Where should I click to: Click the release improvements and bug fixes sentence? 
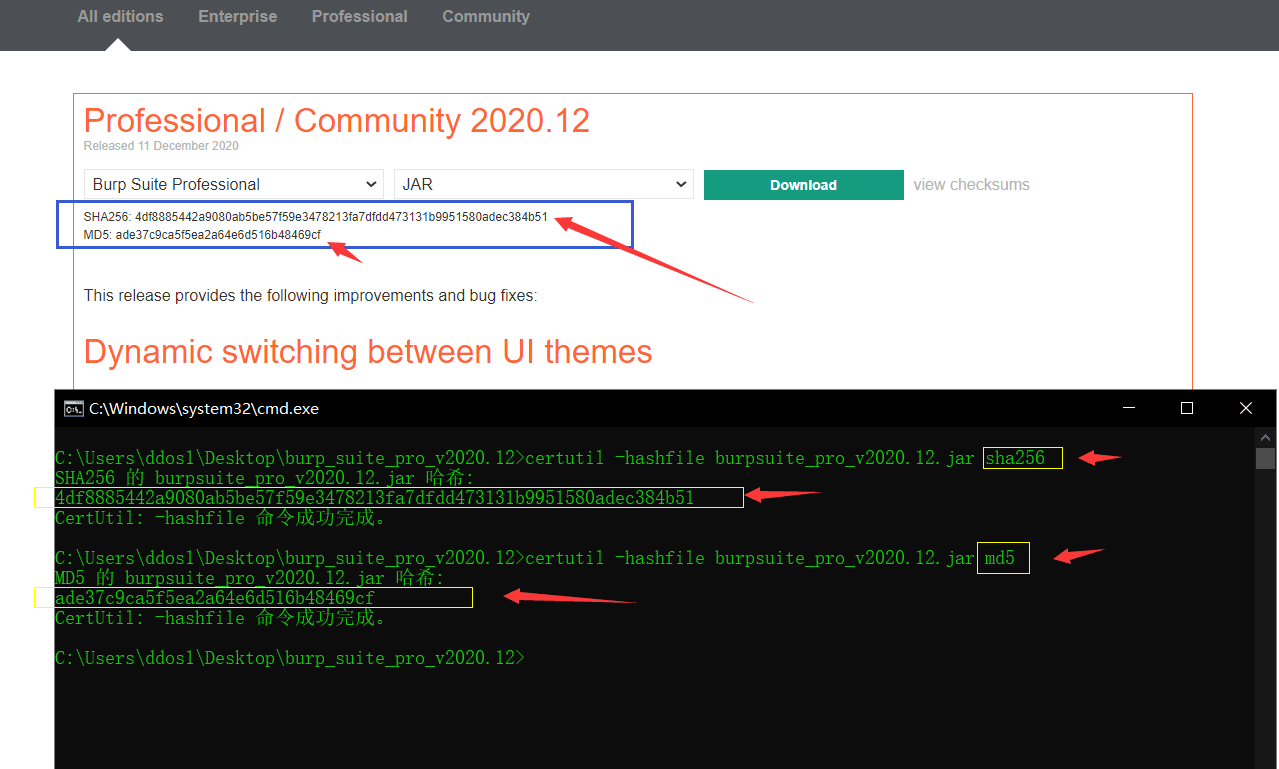click(x=311, y=296)
